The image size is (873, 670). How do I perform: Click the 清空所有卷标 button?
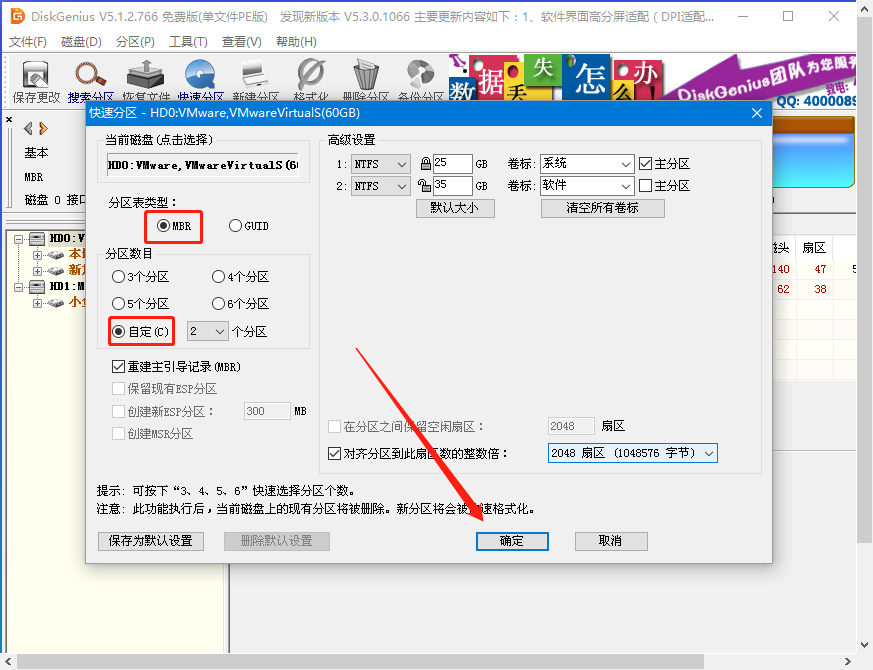coord(602,208)
